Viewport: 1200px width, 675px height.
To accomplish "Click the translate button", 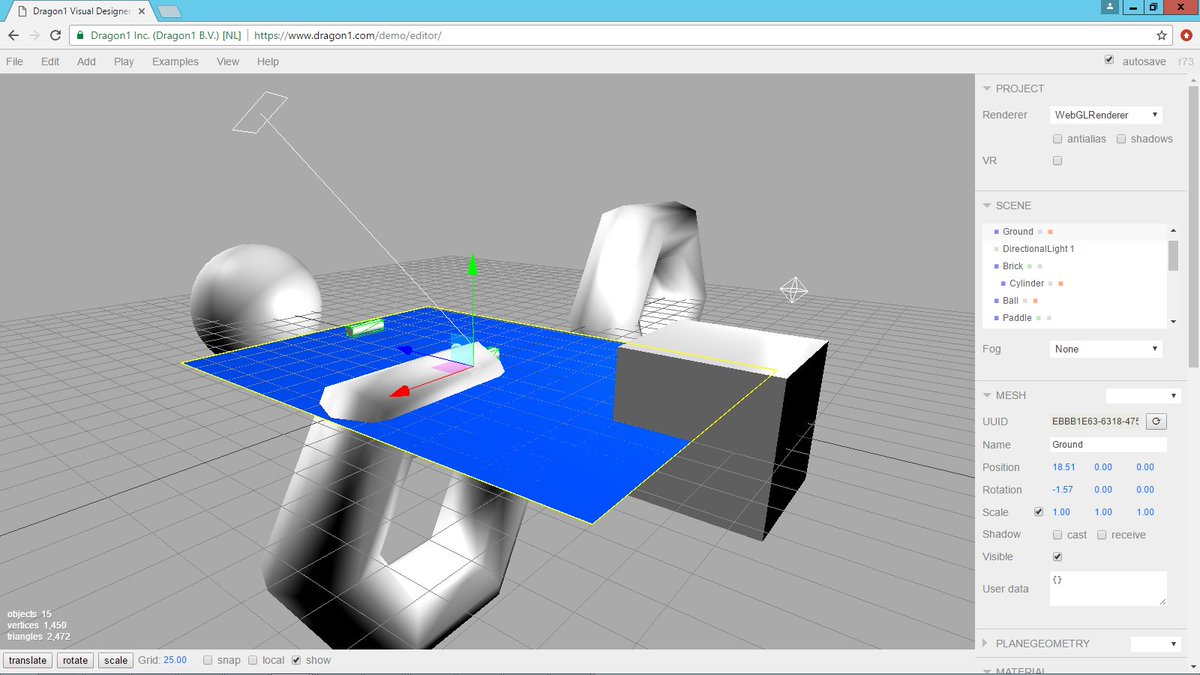I will pyautogui.click(x=27, y=660).
